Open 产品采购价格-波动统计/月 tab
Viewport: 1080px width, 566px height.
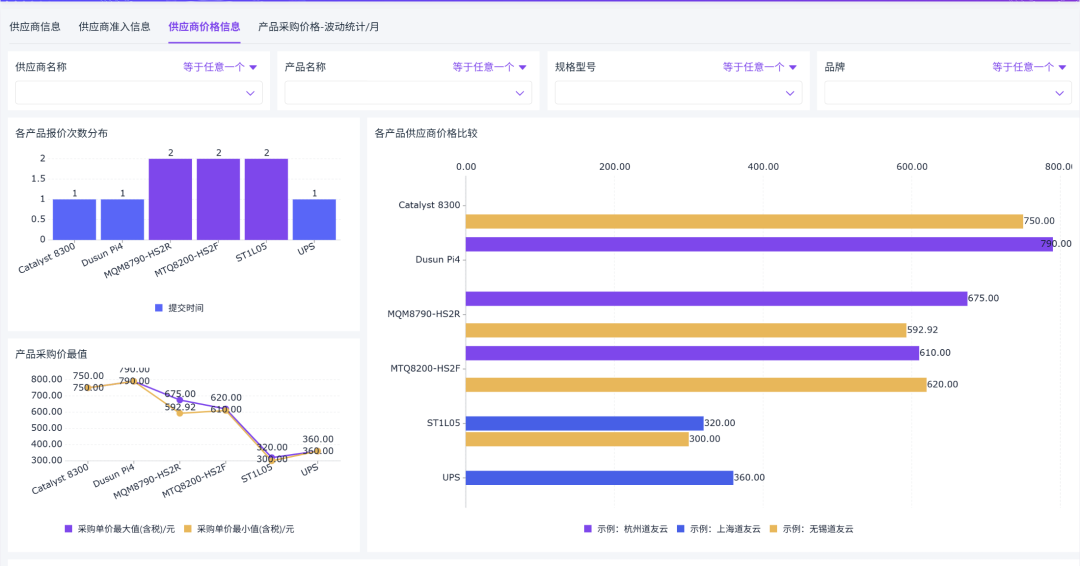click(x=318, y=27)
